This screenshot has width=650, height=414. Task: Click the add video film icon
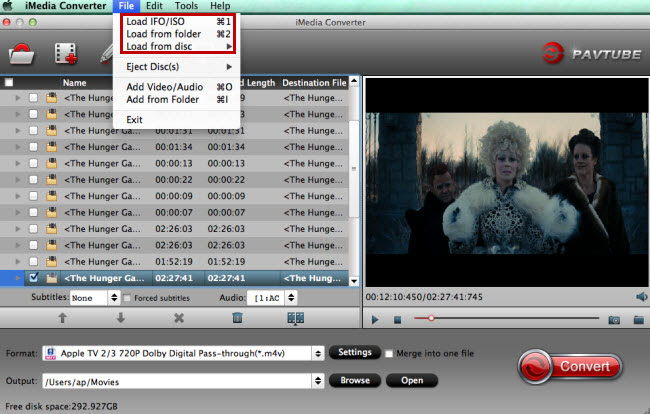point(65,54)
